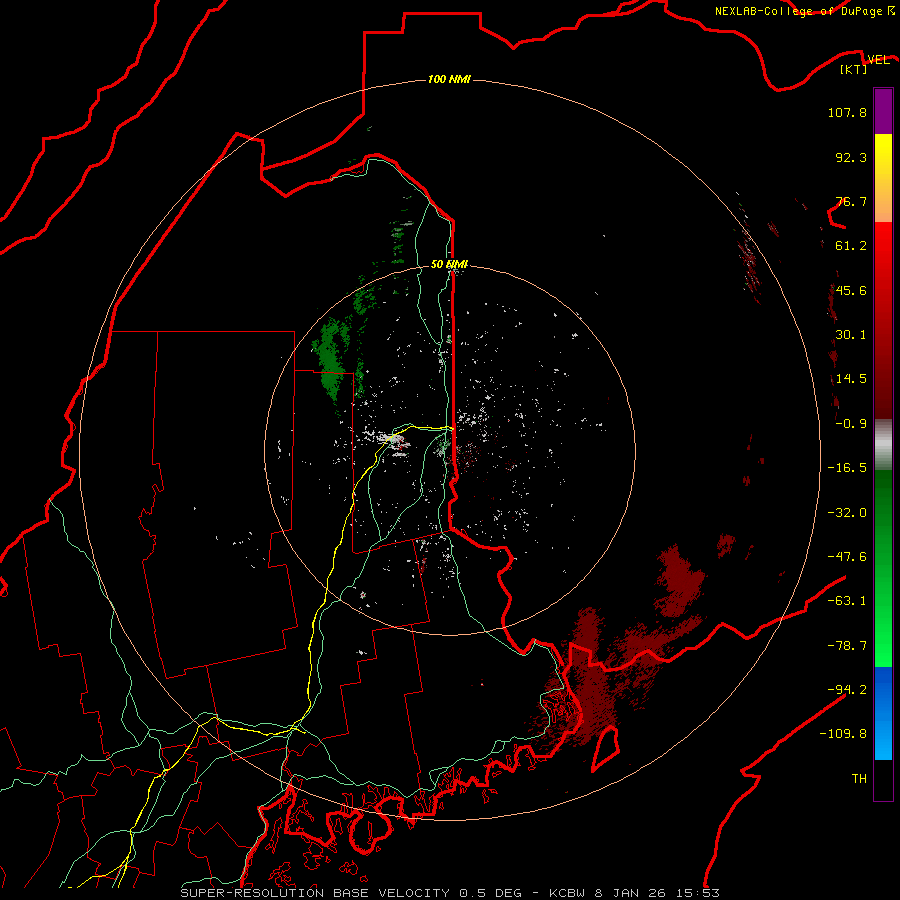Click the -78.7 scale value

[847, 646]
